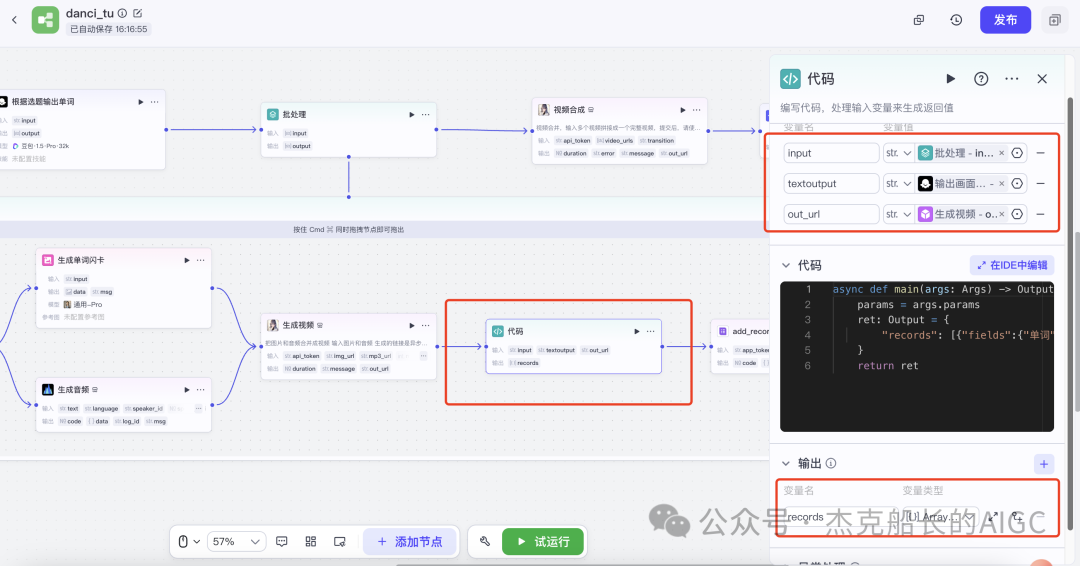Run the 生成视频 node

[x=412, y=325]
